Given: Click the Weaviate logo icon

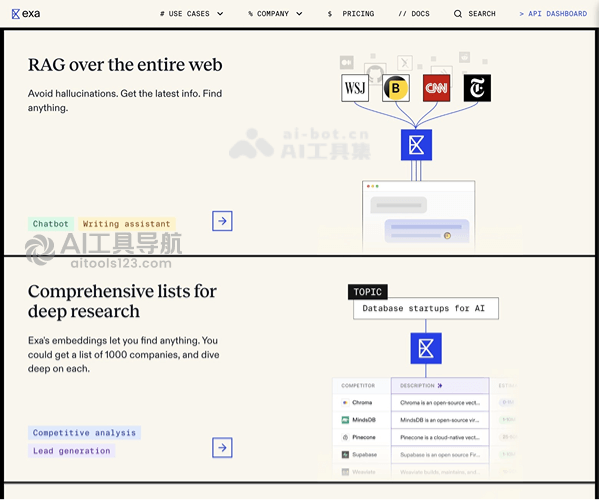Looking at the screenshot, I should (x=345, y=472).
